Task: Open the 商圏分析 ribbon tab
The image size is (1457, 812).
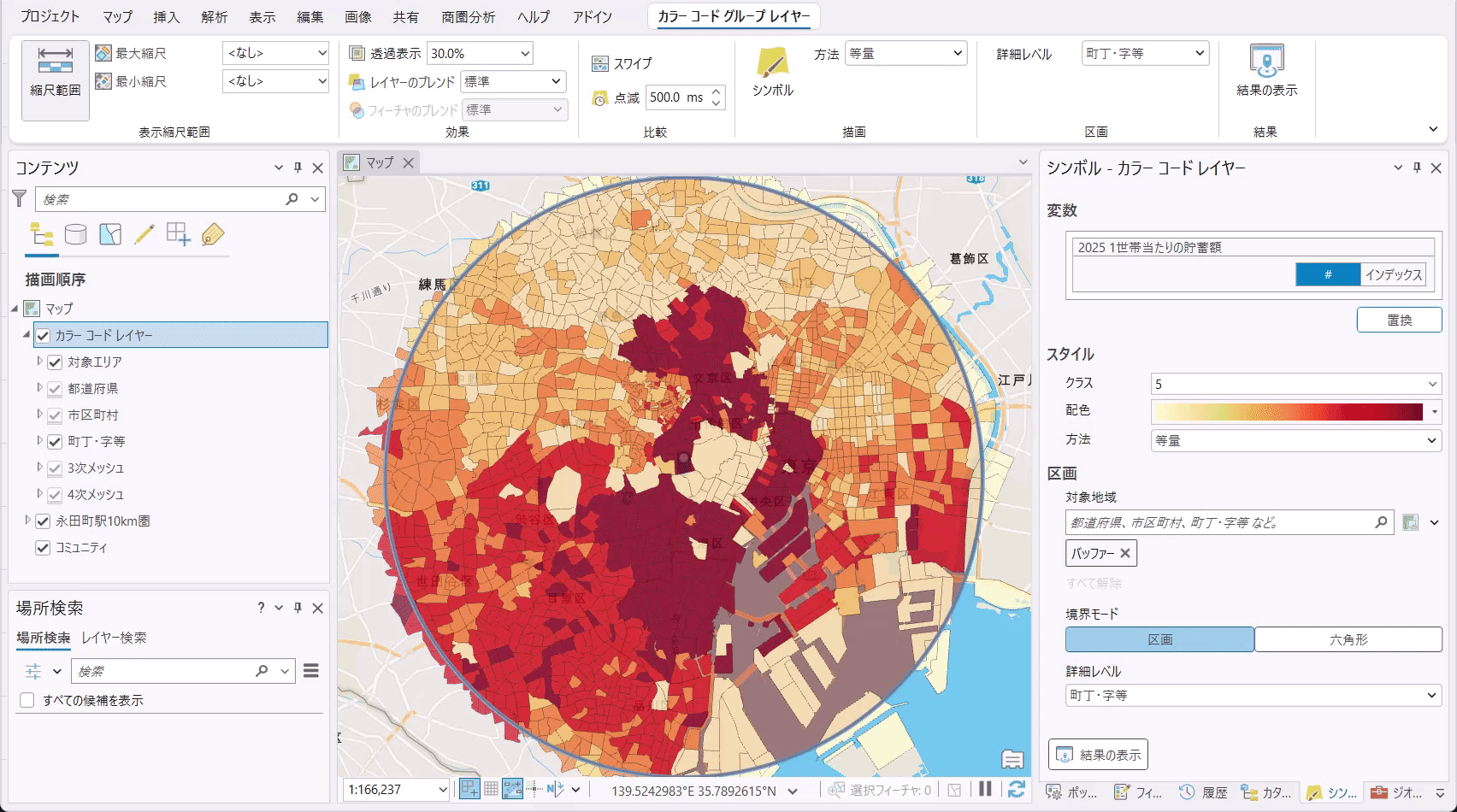Action: tap(468, 17)
